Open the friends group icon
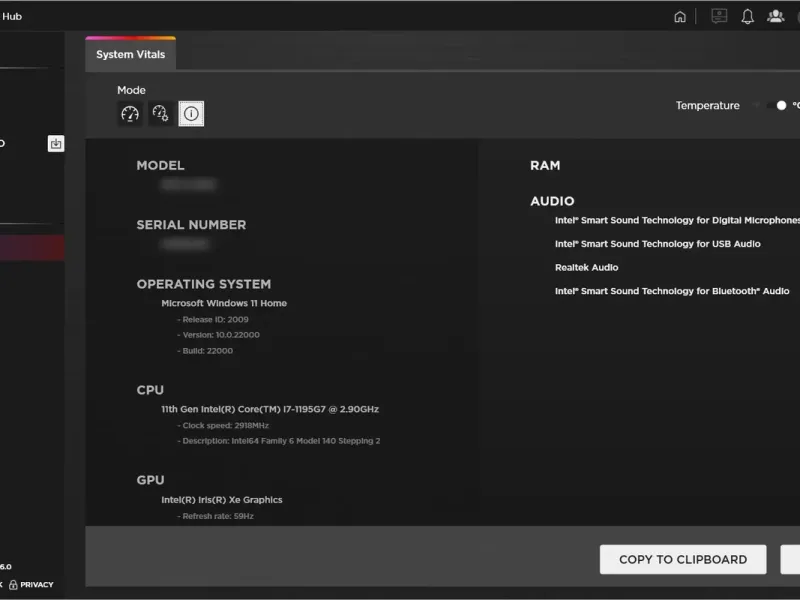This screenshot has width=800, height=600. coord(775,16)
